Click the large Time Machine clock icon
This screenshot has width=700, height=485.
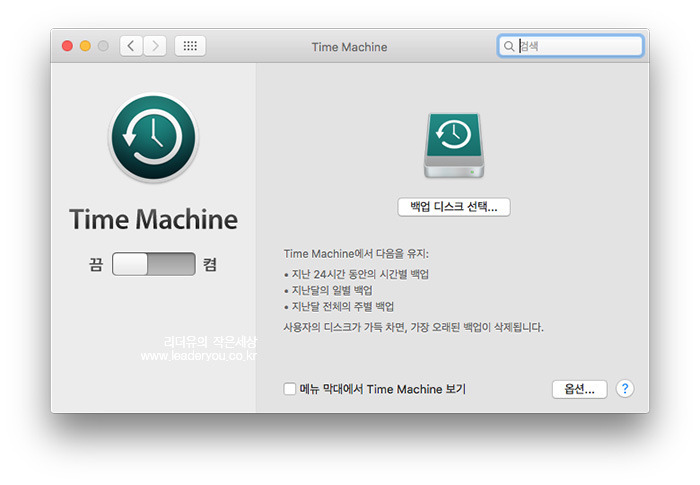pyautogui.click(x=154, y=138)
